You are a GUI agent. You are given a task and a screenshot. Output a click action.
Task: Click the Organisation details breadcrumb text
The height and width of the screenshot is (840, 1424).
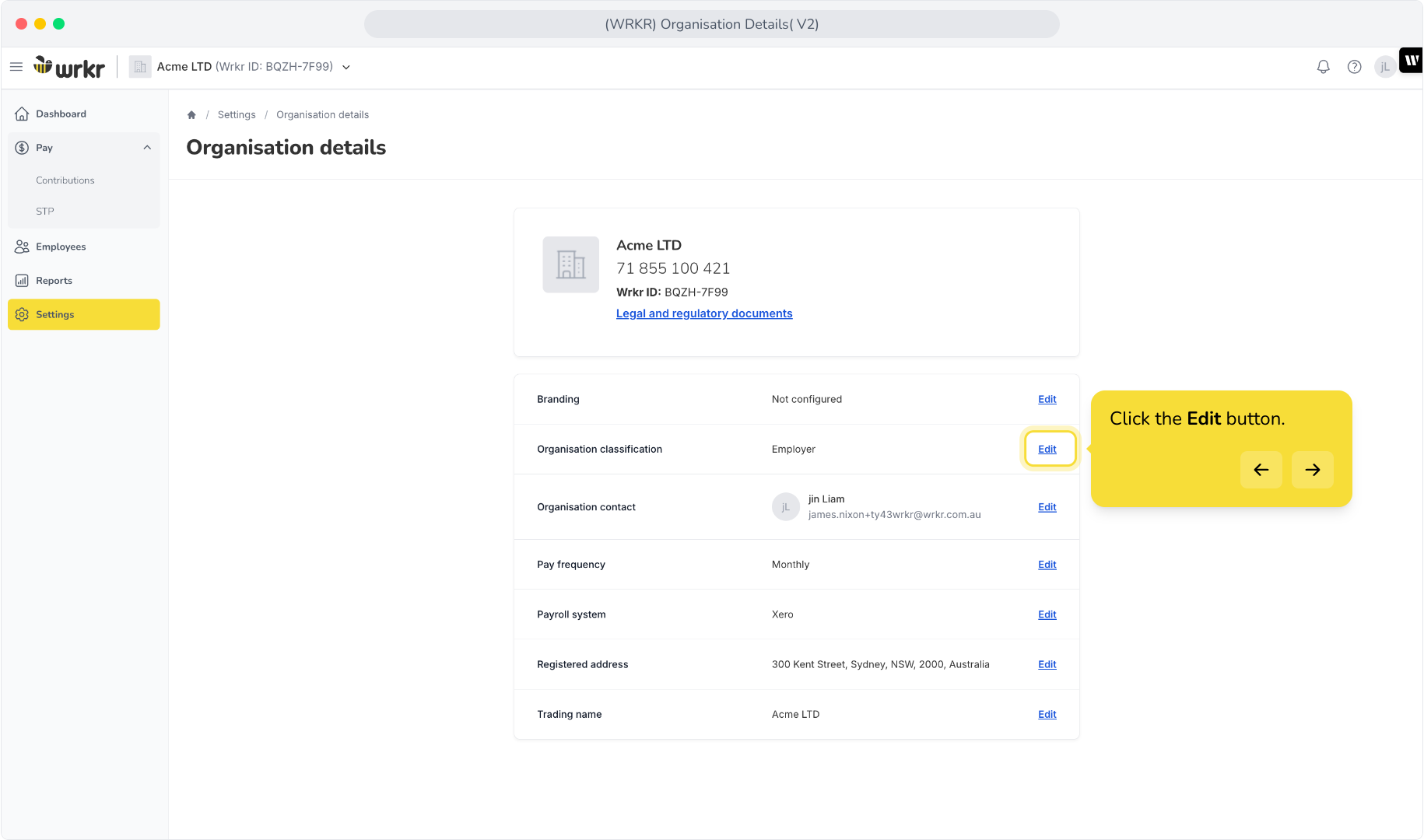point(323,115)
